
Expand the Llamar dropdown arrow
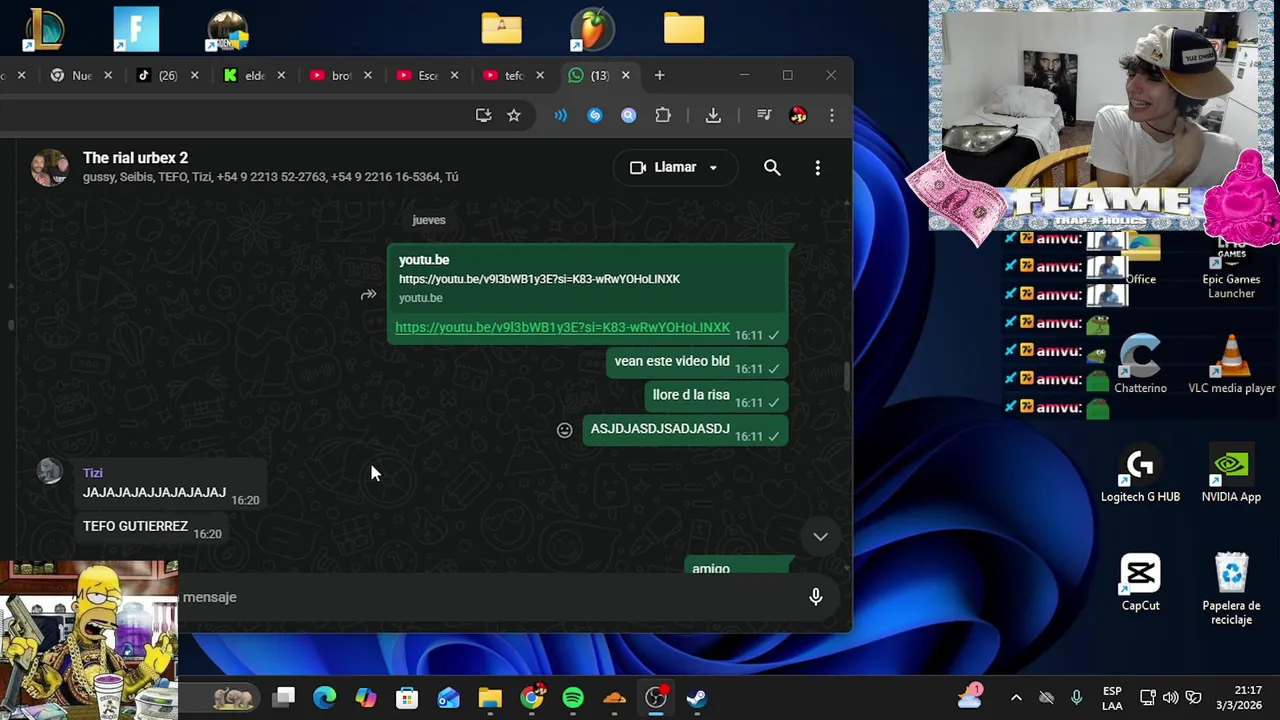tap(713, 168)
